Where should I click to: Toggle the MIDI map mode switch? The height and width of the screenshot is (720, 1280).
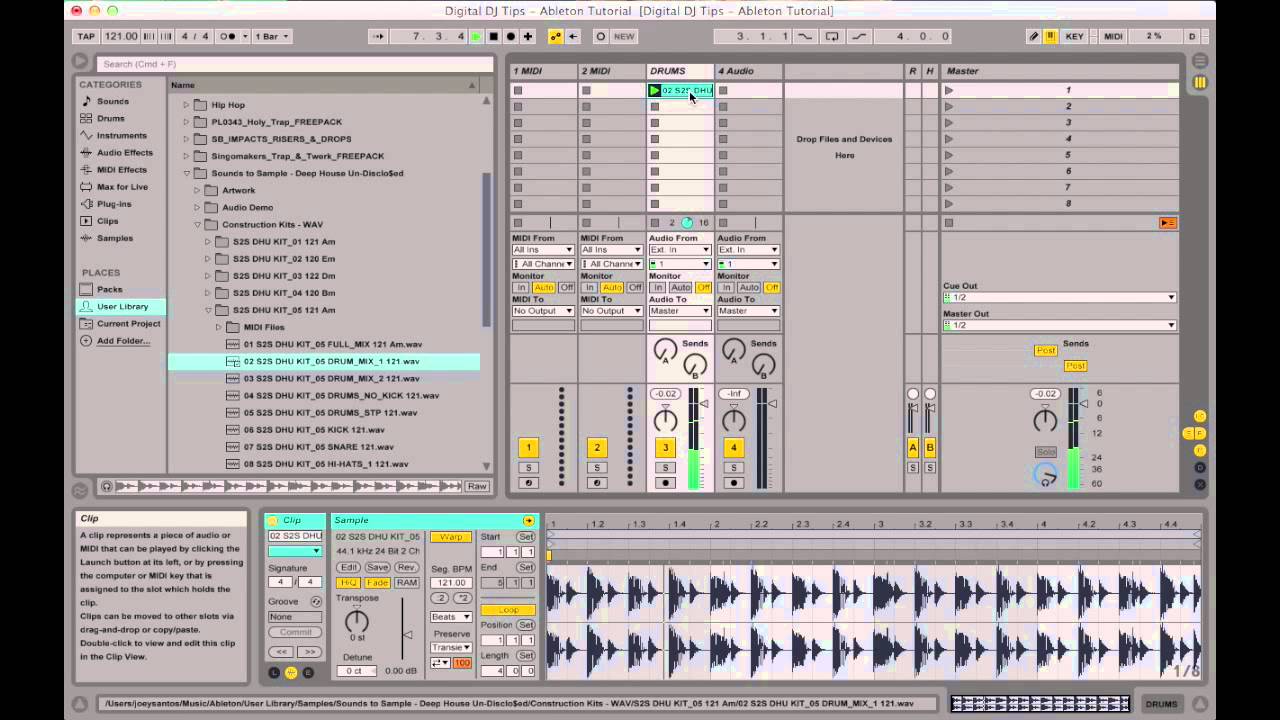[x=1112, y=36]
